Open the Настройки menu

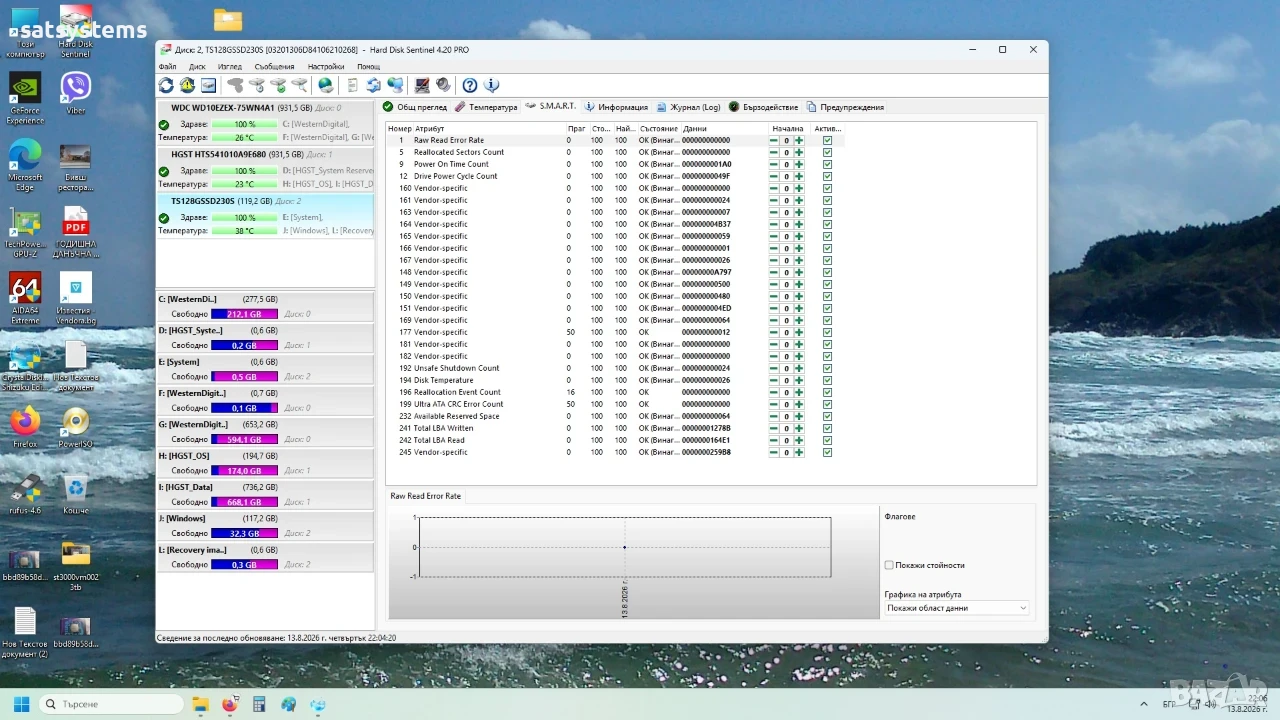tap(326, 67)
